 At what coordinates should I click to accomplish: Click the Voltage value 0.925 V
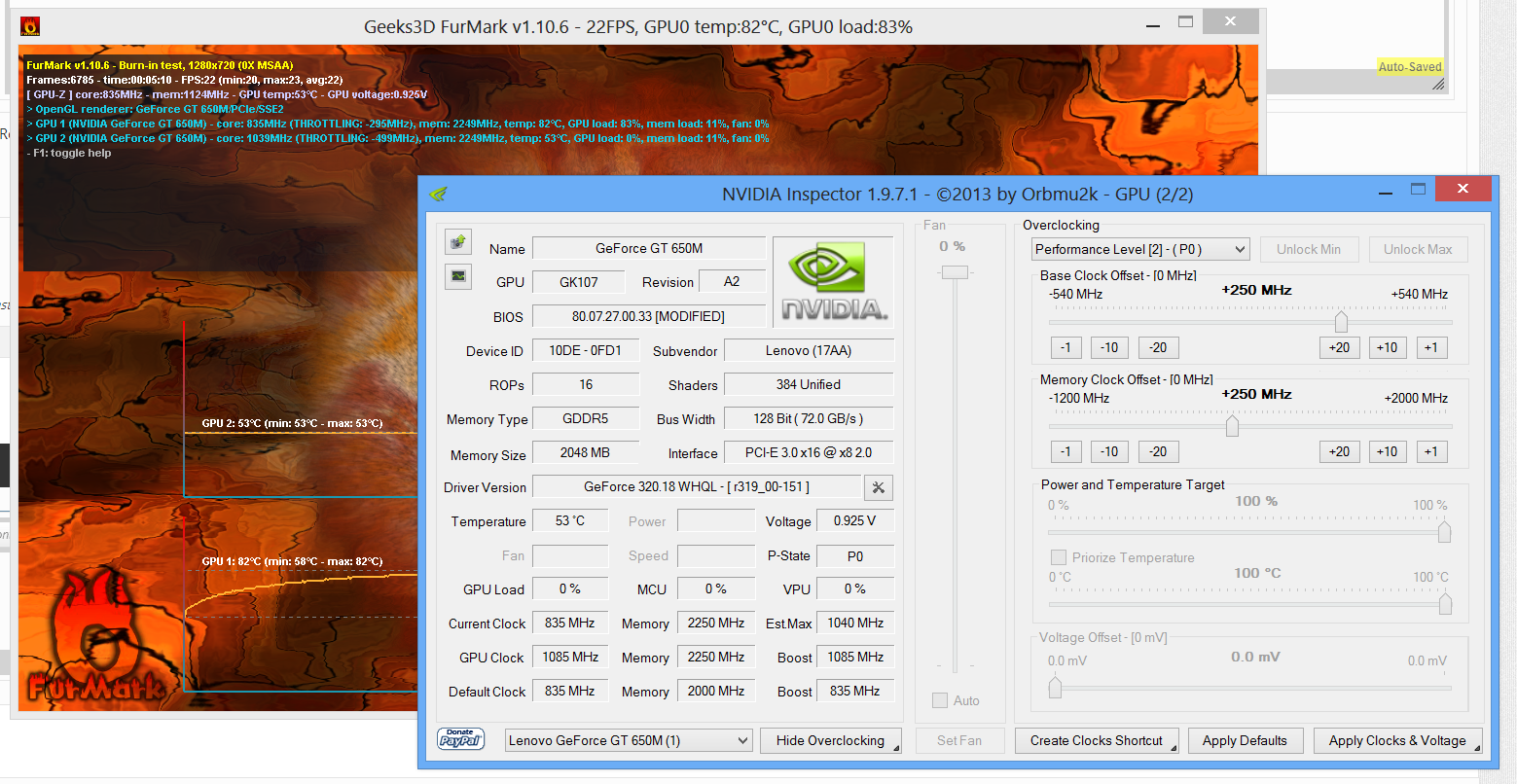(x=854, y=520)
